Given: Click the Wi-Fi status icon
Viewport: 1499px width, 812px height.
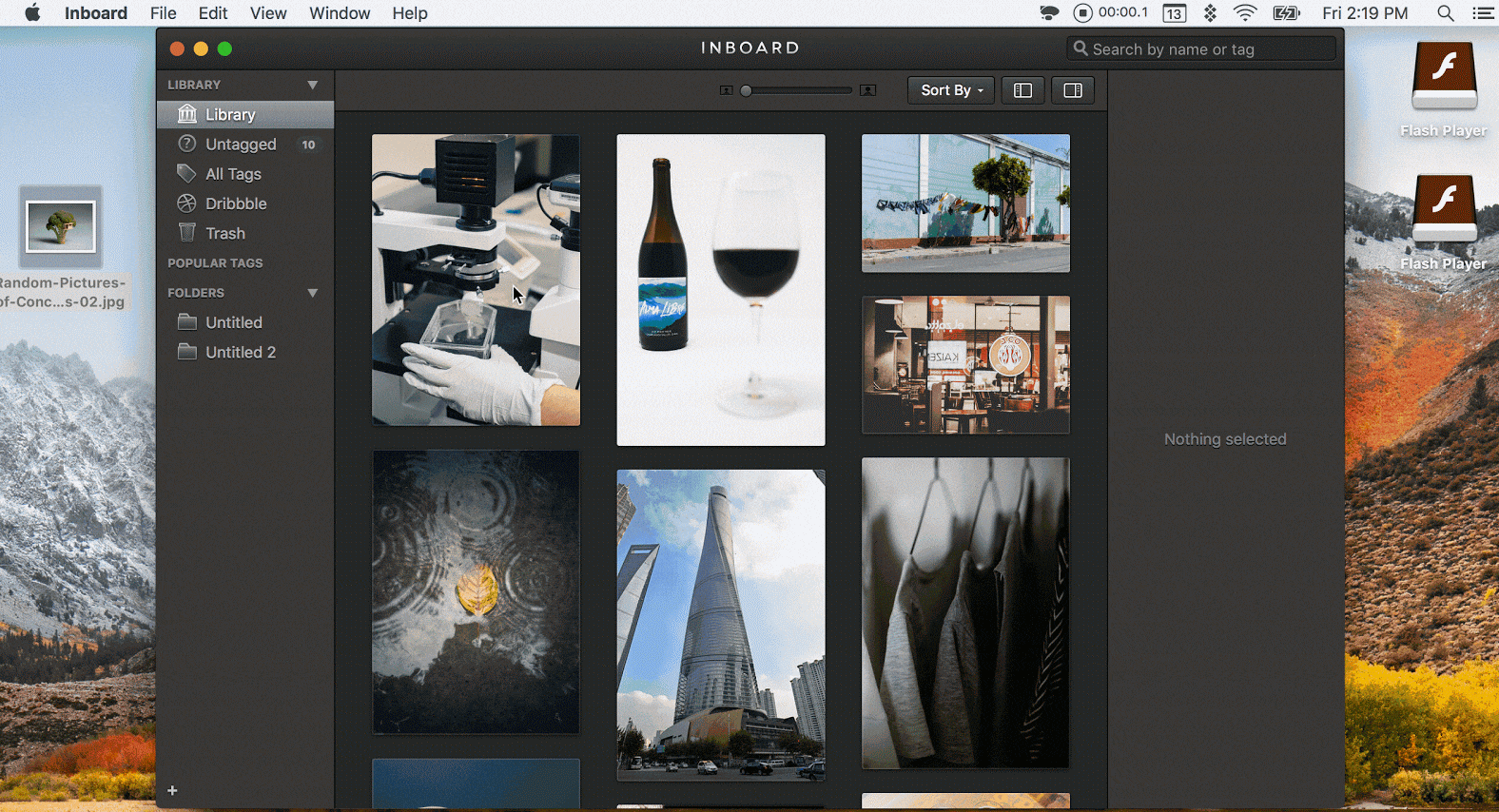Looking at the screenshot, I should point(1245,13).
